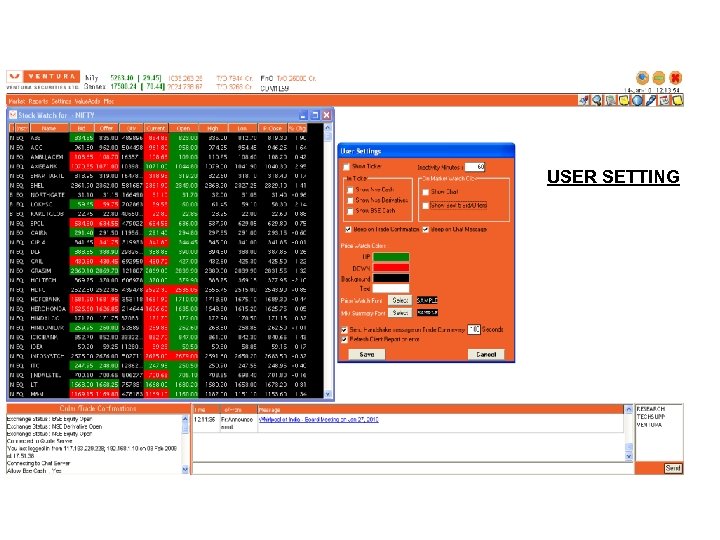Click the grey document toolbar icon

[x=610, y=100]
